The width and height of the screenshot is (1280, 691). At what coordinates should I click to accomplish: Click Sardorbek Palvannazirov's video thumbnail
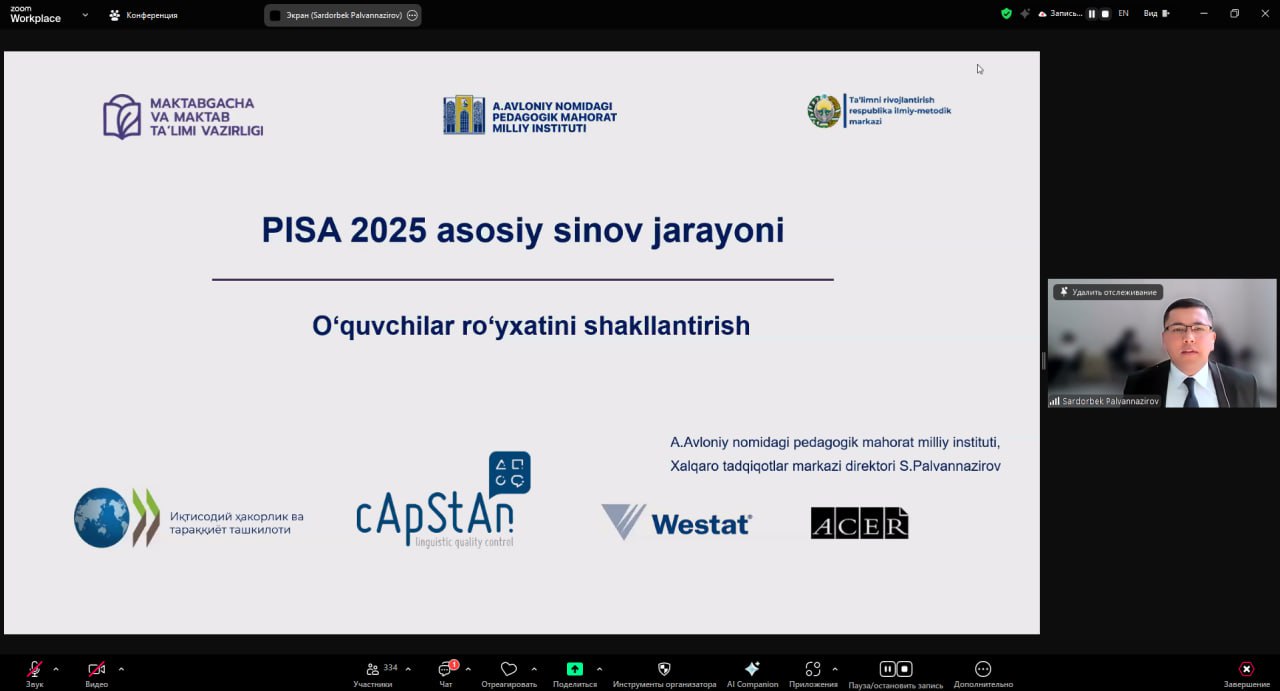pos(1162,343)
